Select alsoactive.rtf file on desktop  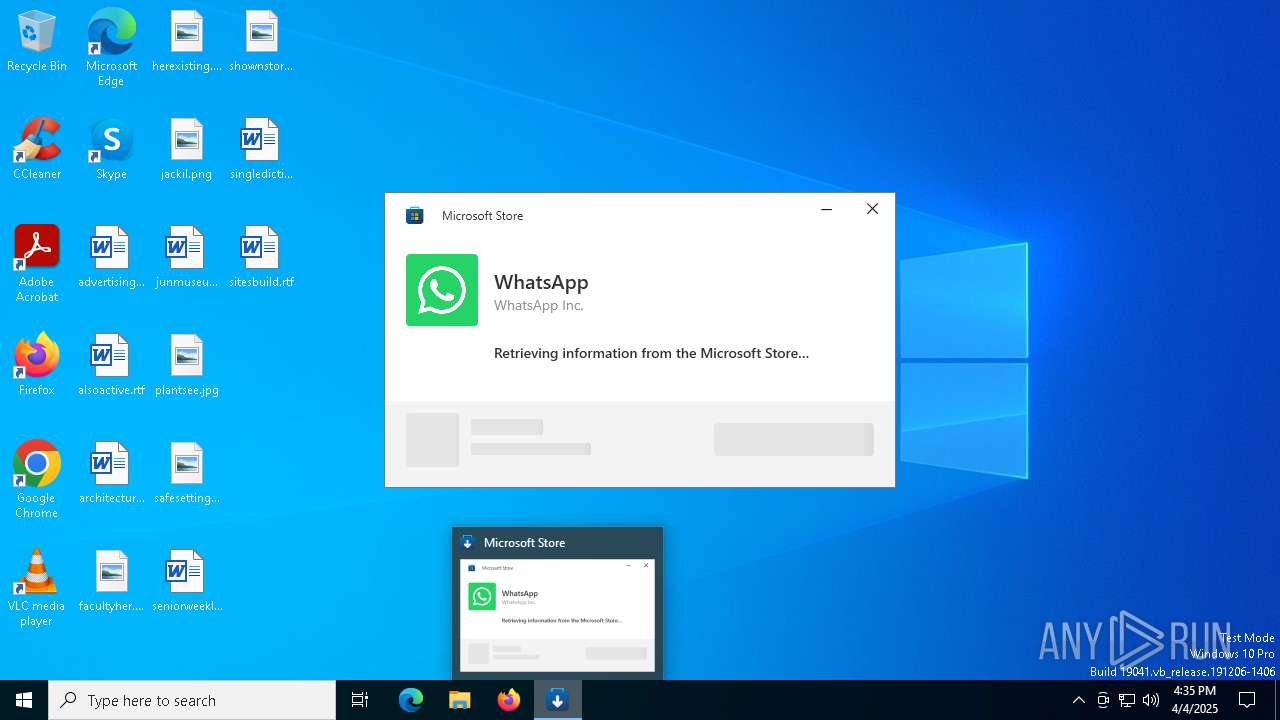pyautogui.click(x=111, y=366)
